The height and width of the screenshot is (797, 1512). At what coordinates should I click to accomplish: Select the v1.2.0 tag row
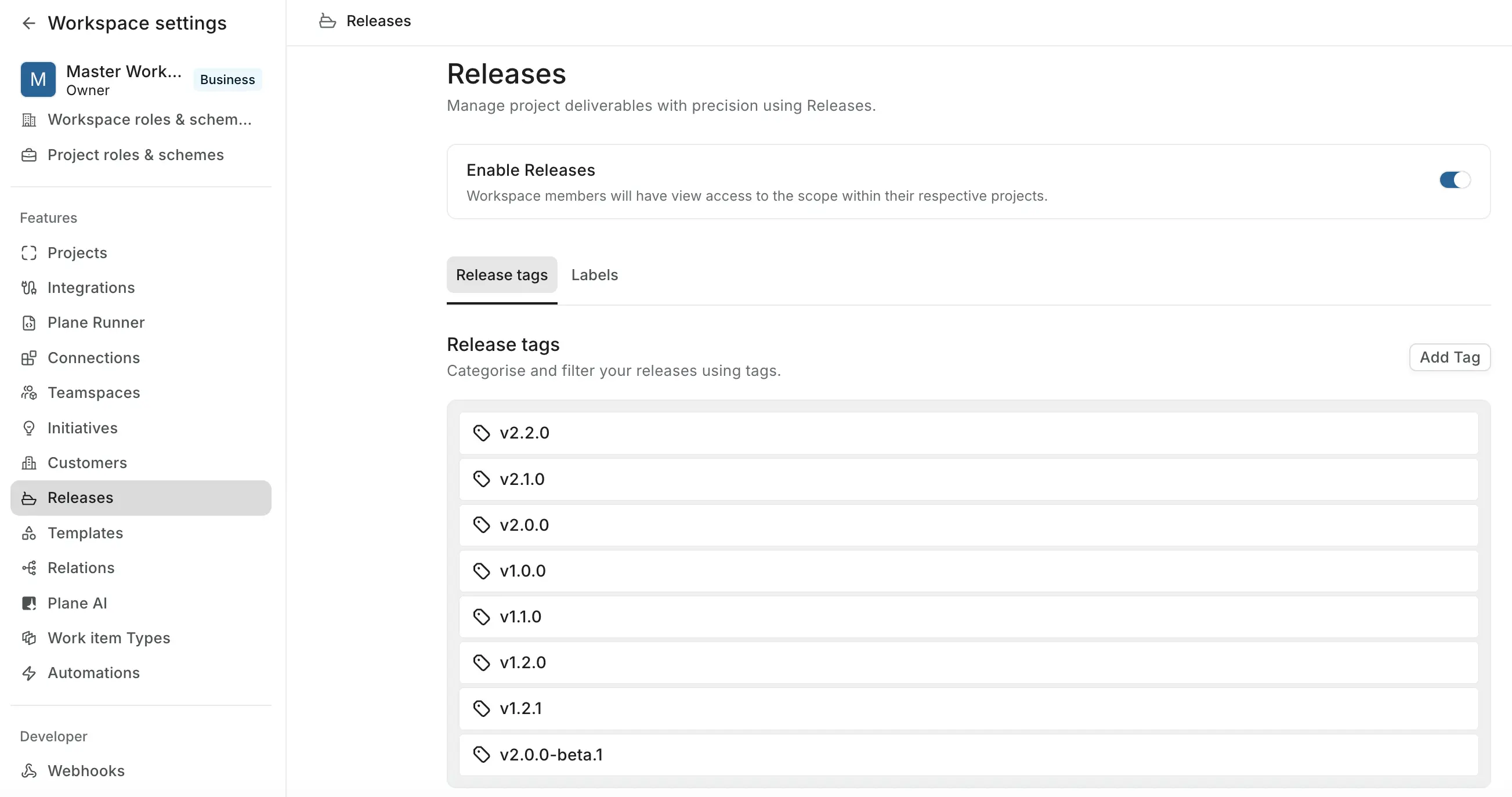pos(968,662)
